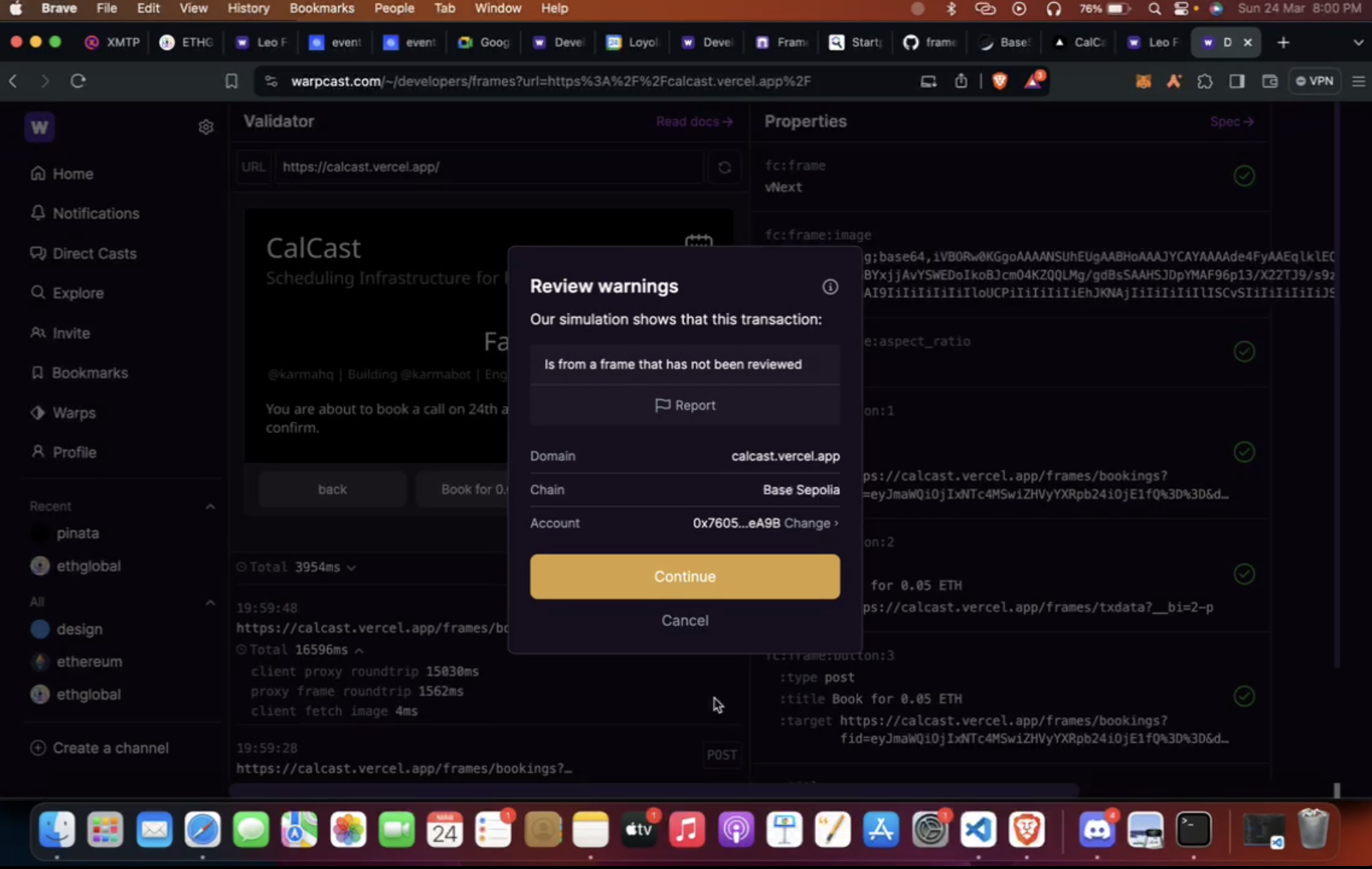Collapse the All channels section

point(210,603)
